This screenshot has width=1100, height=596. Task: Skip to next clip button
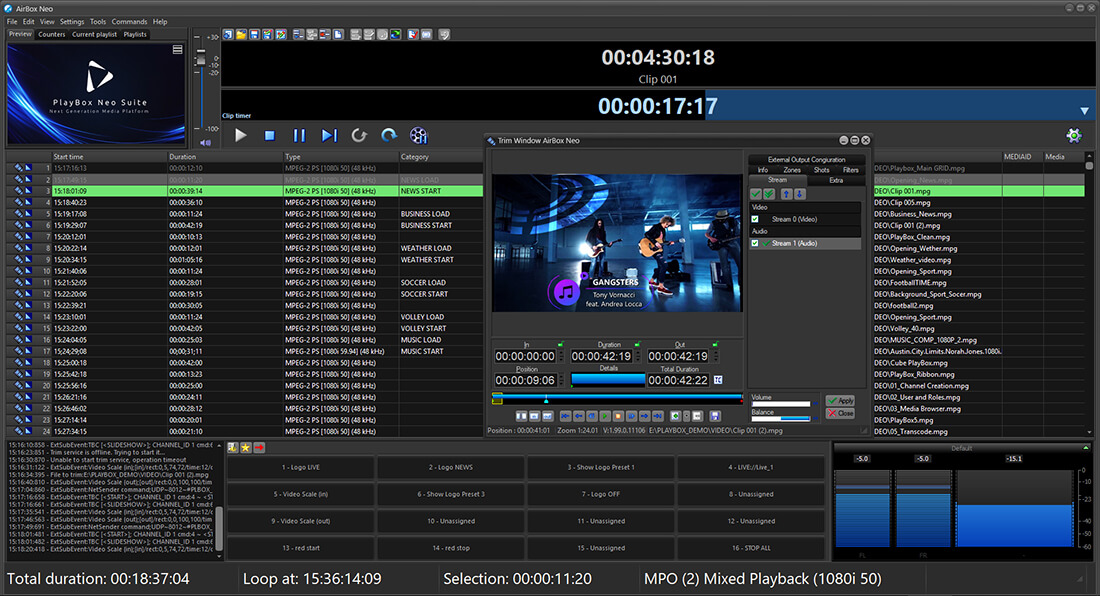pyautogui.click(x=329, y=135)
